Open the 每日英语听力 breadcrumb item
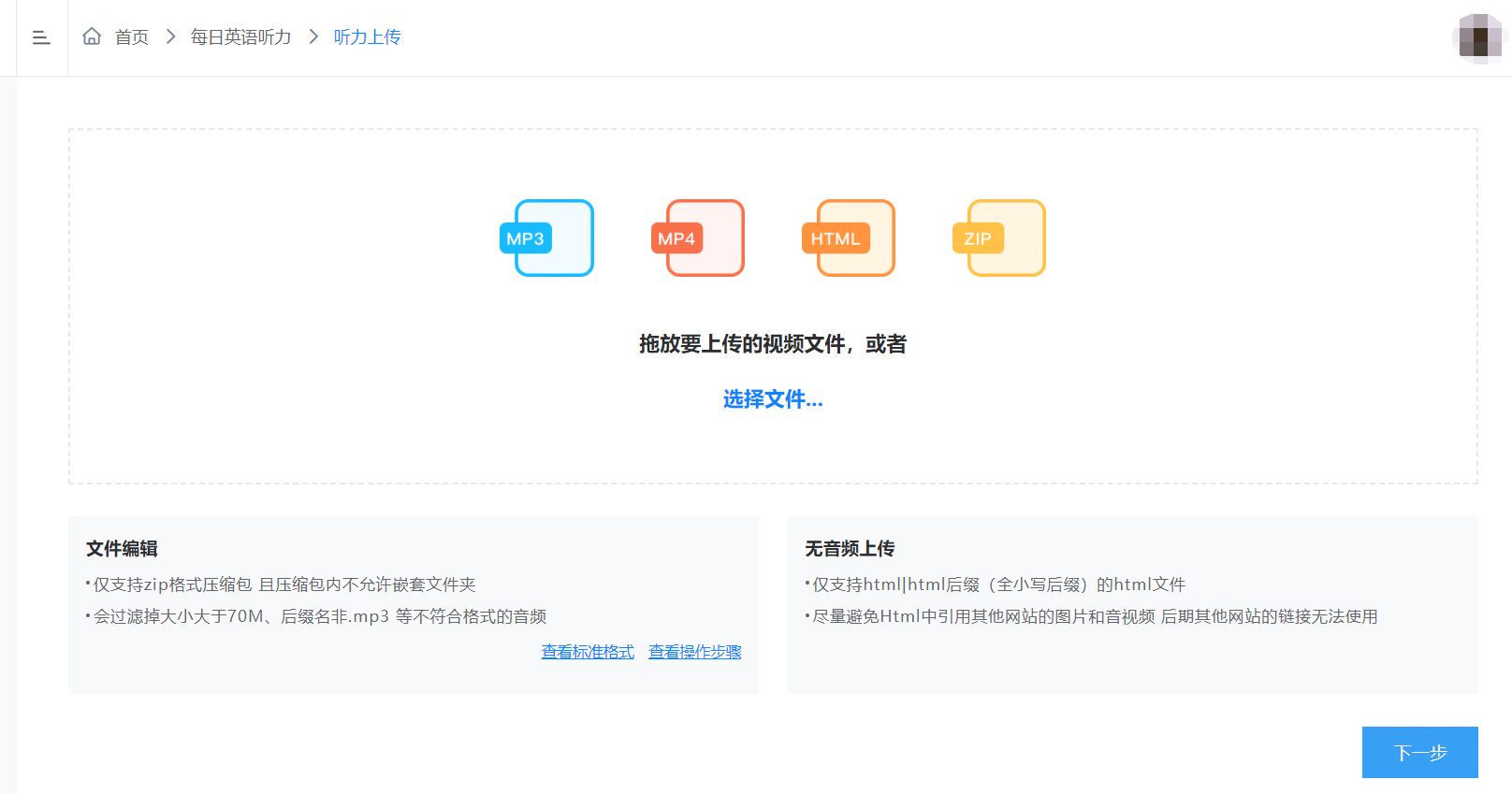Viewport: 1512px width, 794px height. [x=241, y=37]
